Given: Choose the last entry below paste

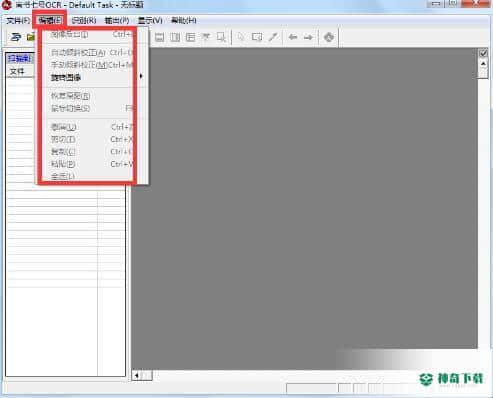Looking at the screenshot, I should click(x=93, y=176).
